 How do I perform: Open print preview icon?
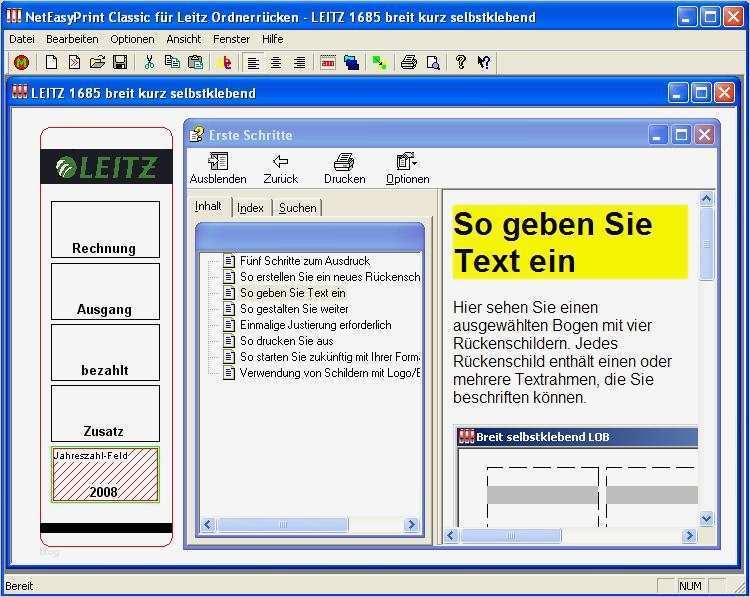[x=433, y=63]
